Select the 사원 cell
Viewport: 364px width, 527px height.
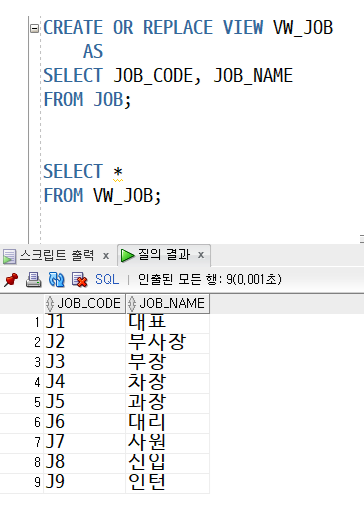point(168,443)
